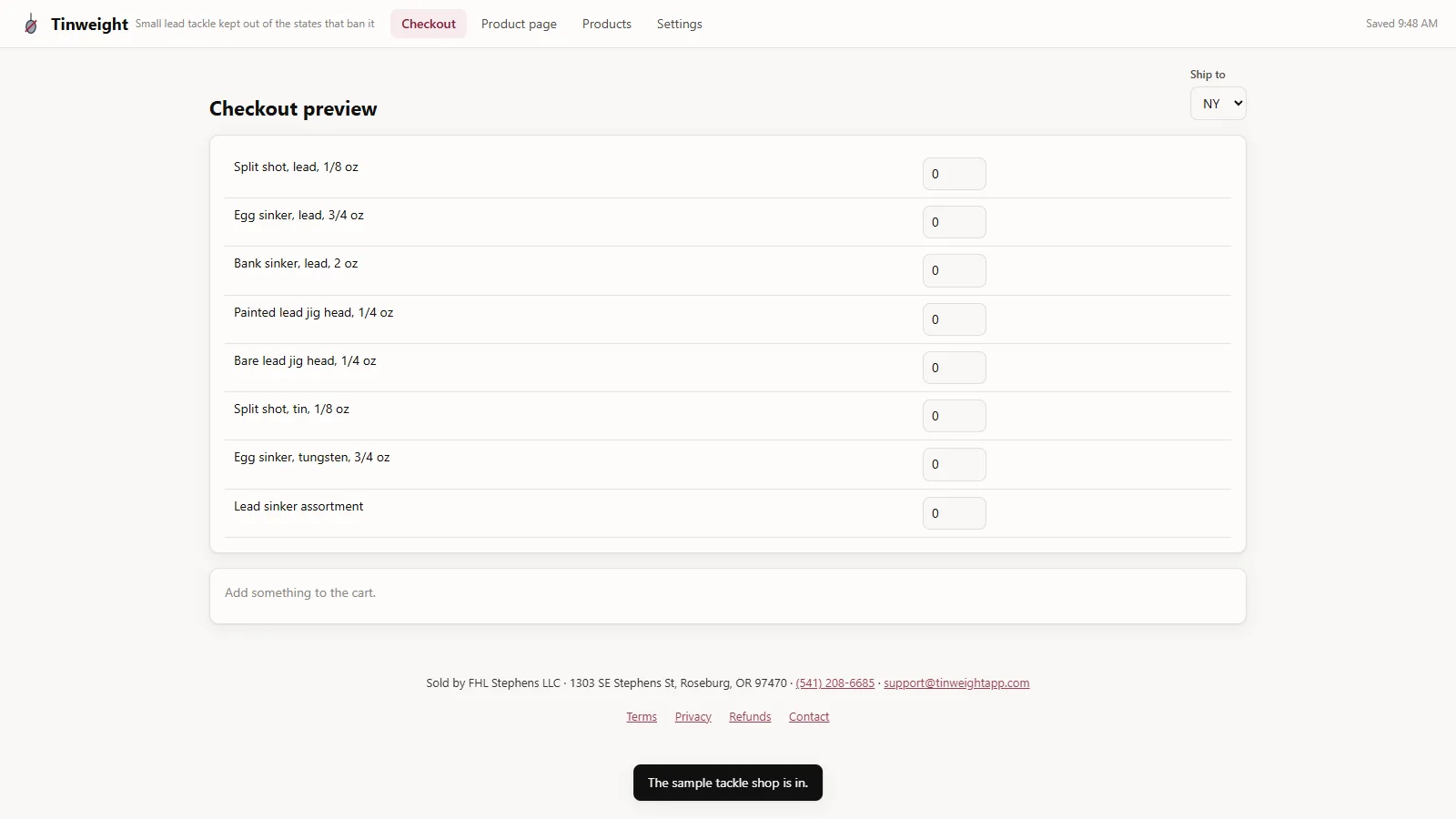Open the Settings tab
This screenshot has height=819, width=1456.
(680, 24)
